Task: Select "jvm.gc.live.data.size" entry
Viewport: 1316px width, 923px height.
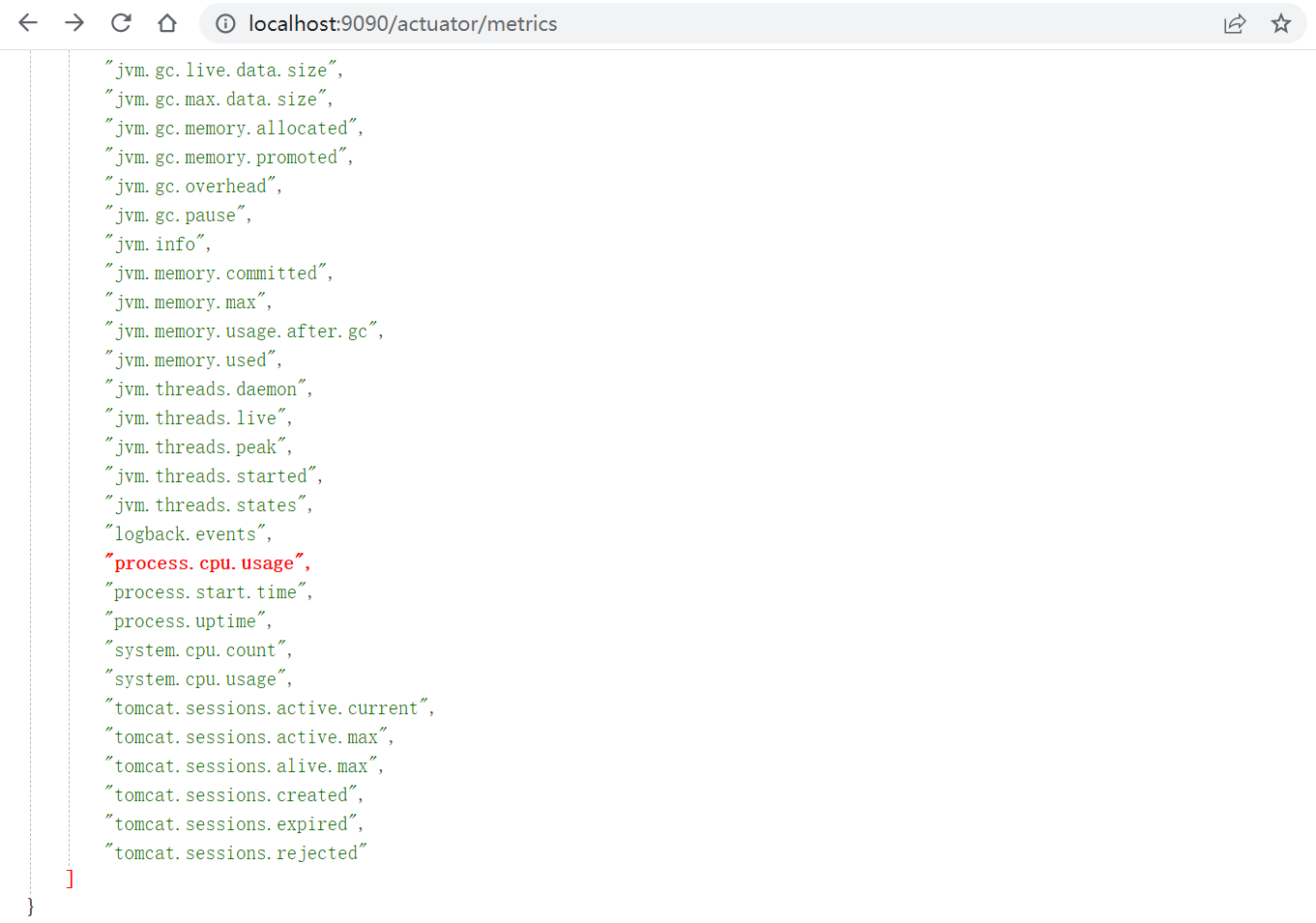Action: click(x=220, y=71)
